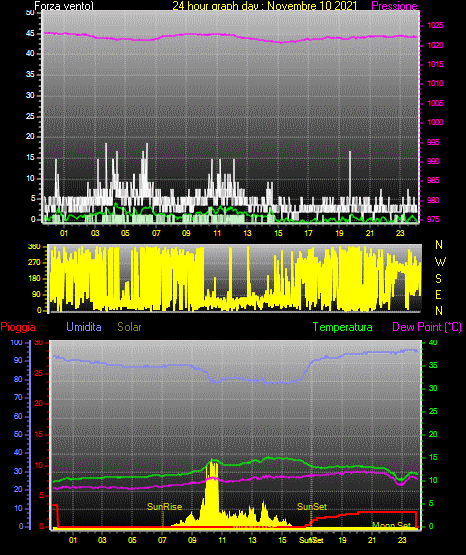Click the 40 temperature axis value
Screen dimensions: 466x555
(x=433, y=342)
